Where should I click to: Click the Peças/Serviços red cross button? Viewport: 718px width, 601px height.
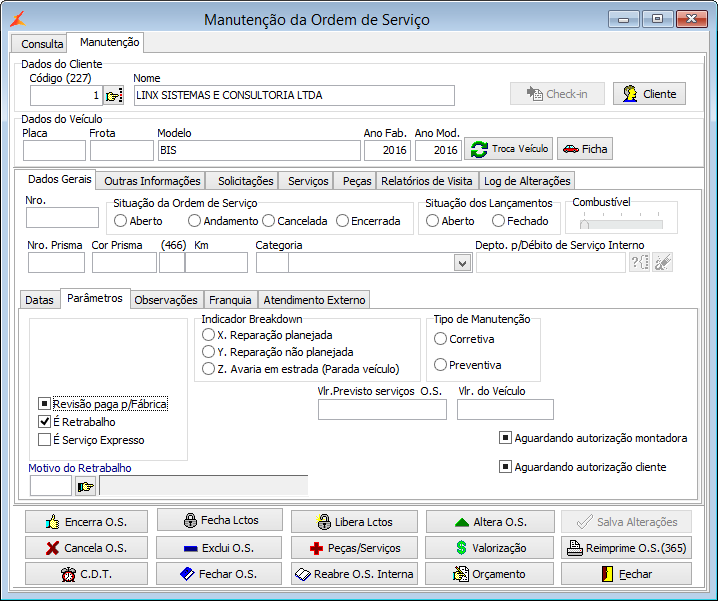coord(355,548)
